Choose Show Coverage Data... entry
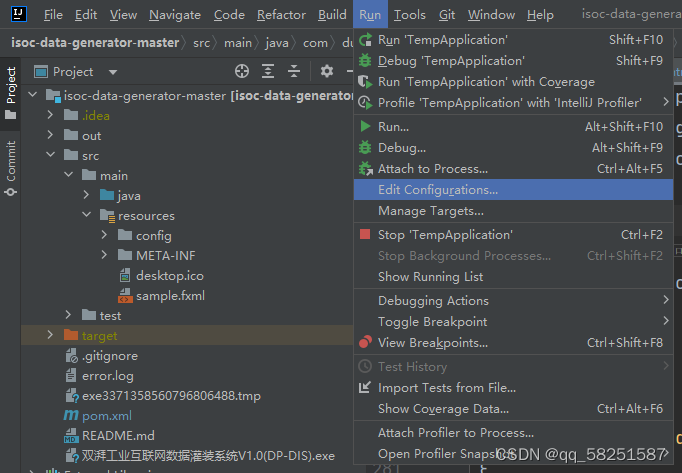682x473 pixels. click(x=513, y=409)
